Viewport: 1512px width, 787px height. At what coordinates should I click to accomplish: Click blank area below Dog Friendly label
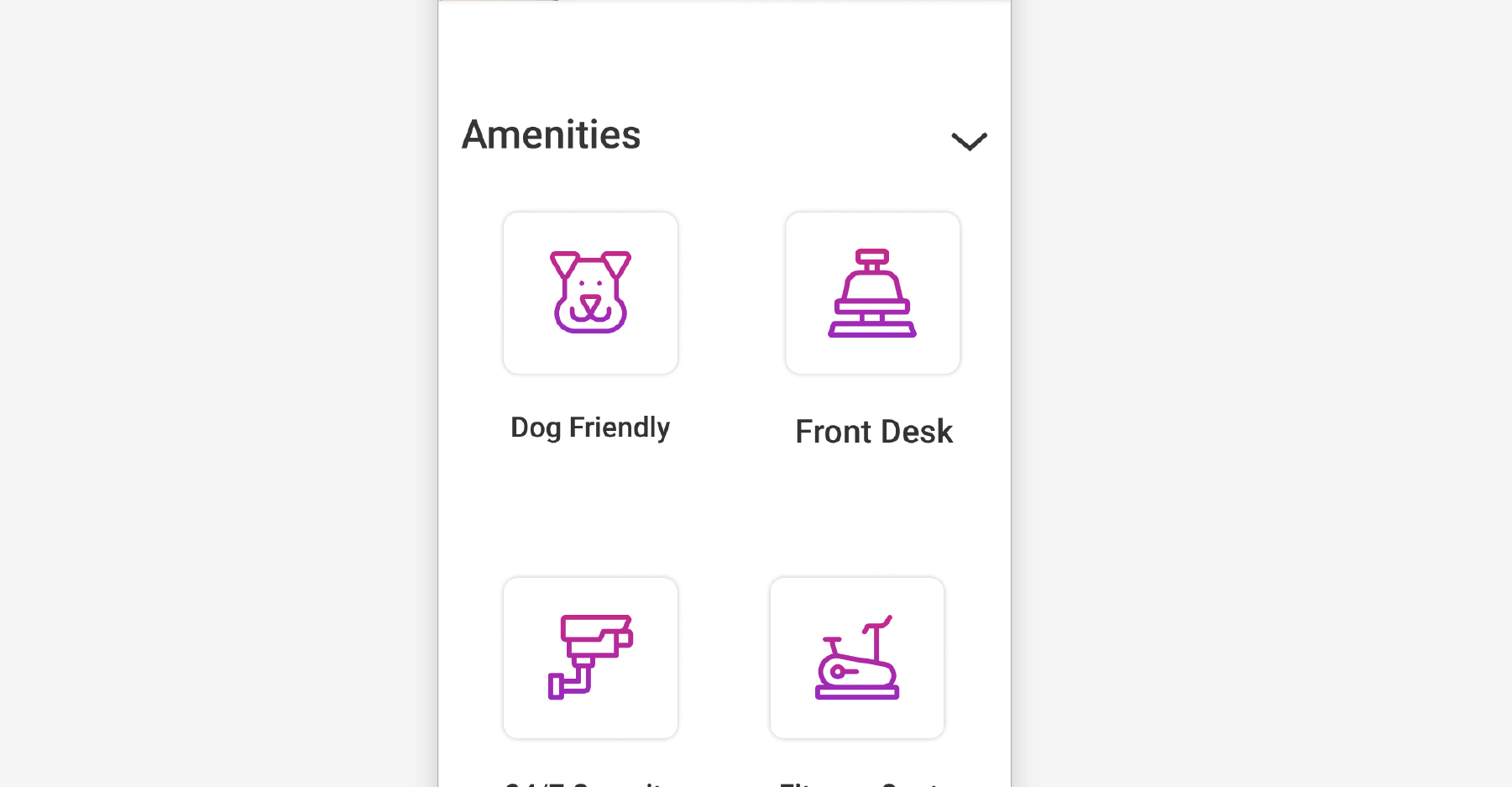590,504
